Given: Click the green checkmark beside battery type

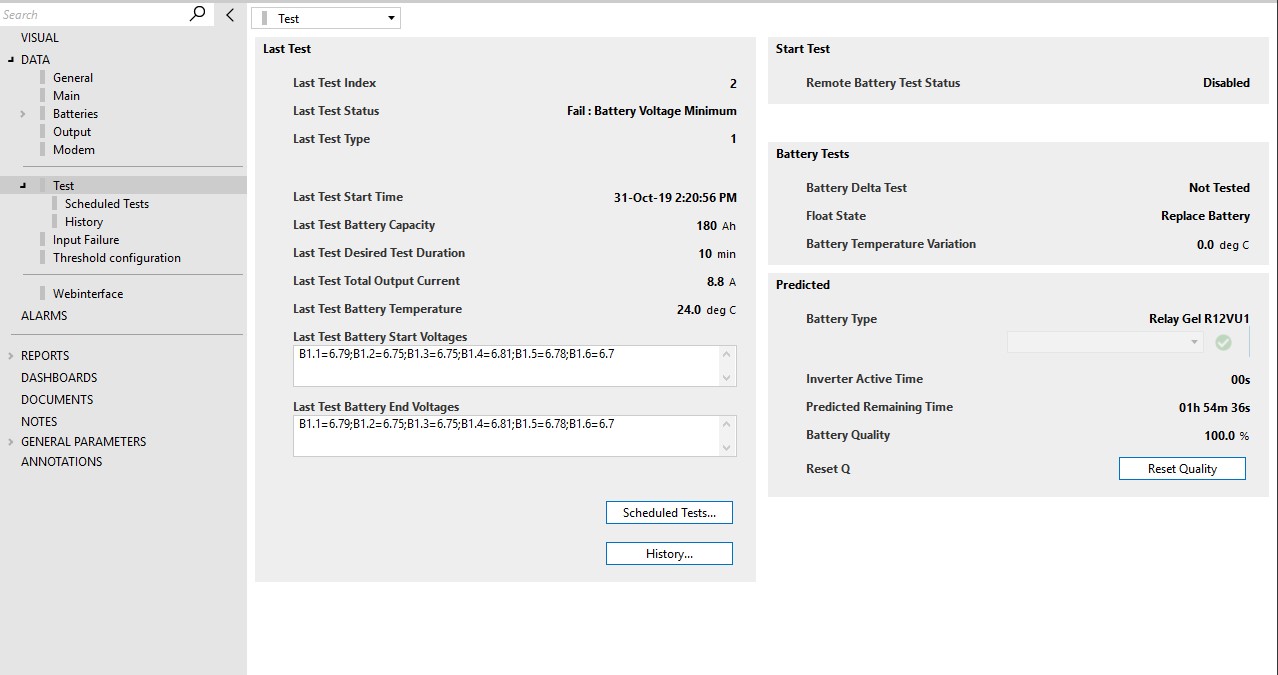Looking at the screenshot, I should (1223, 342).
